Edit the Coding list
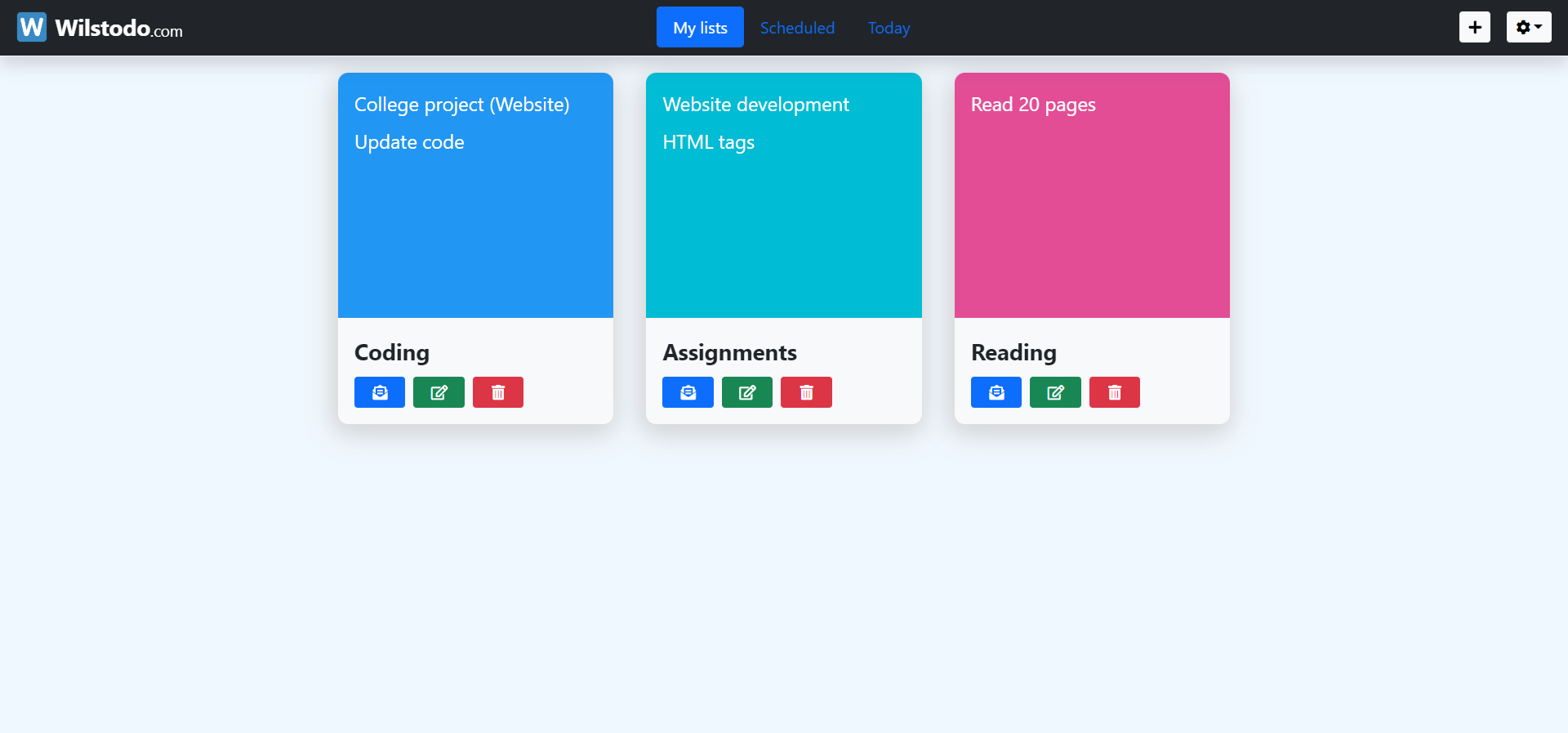The width and height of the screenshot is (1568, 733). click(439, 392)
